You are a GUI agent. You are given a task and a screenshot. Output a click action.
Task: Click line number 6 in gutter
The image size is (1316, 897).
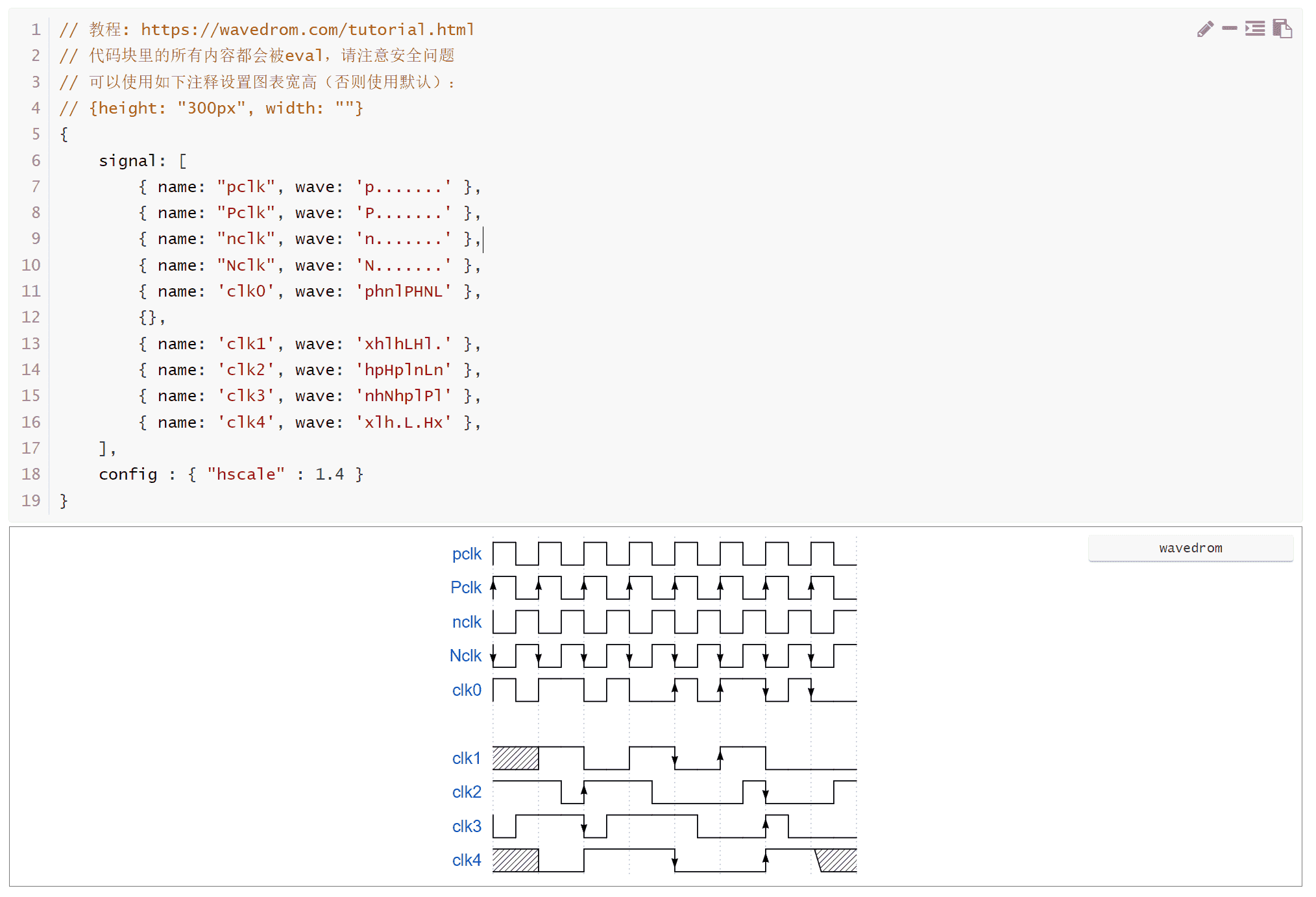[36, 160]
